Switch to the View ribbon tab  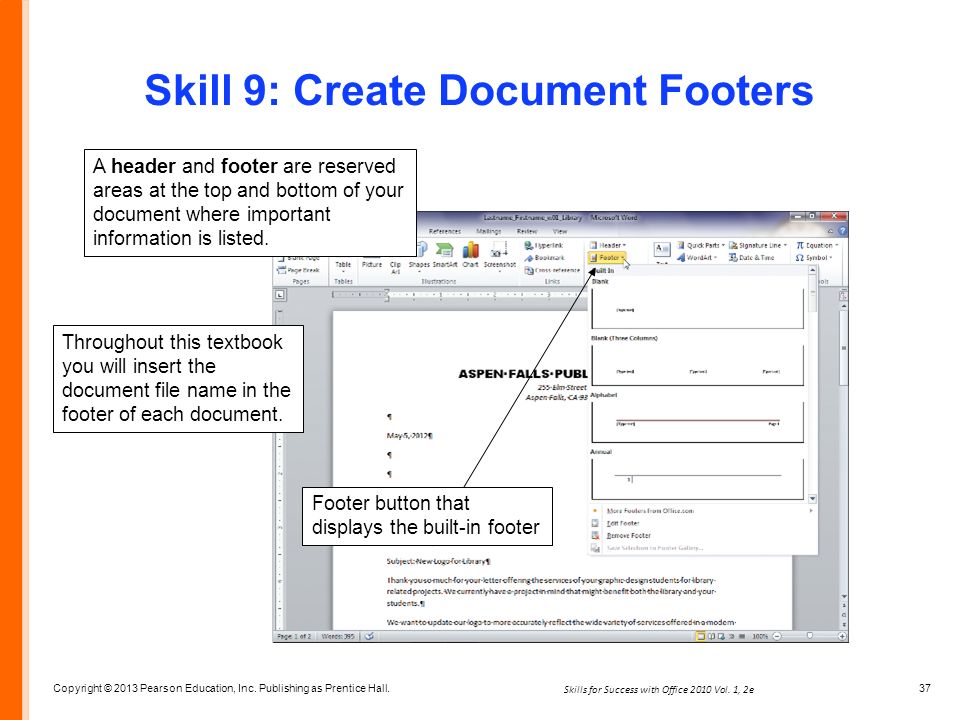coord(560,231)
